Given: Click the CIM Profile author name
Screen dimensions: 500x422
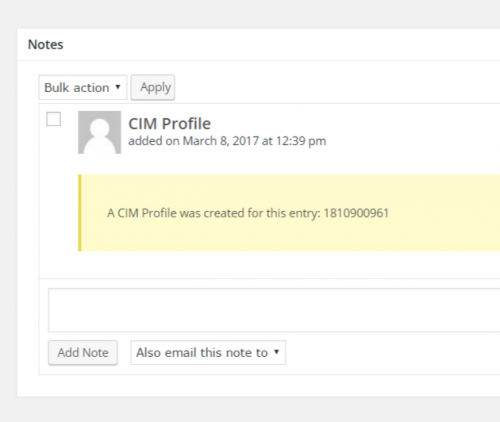Looking at the screenshot, I should pyautogui.click(x=170, y=124).
